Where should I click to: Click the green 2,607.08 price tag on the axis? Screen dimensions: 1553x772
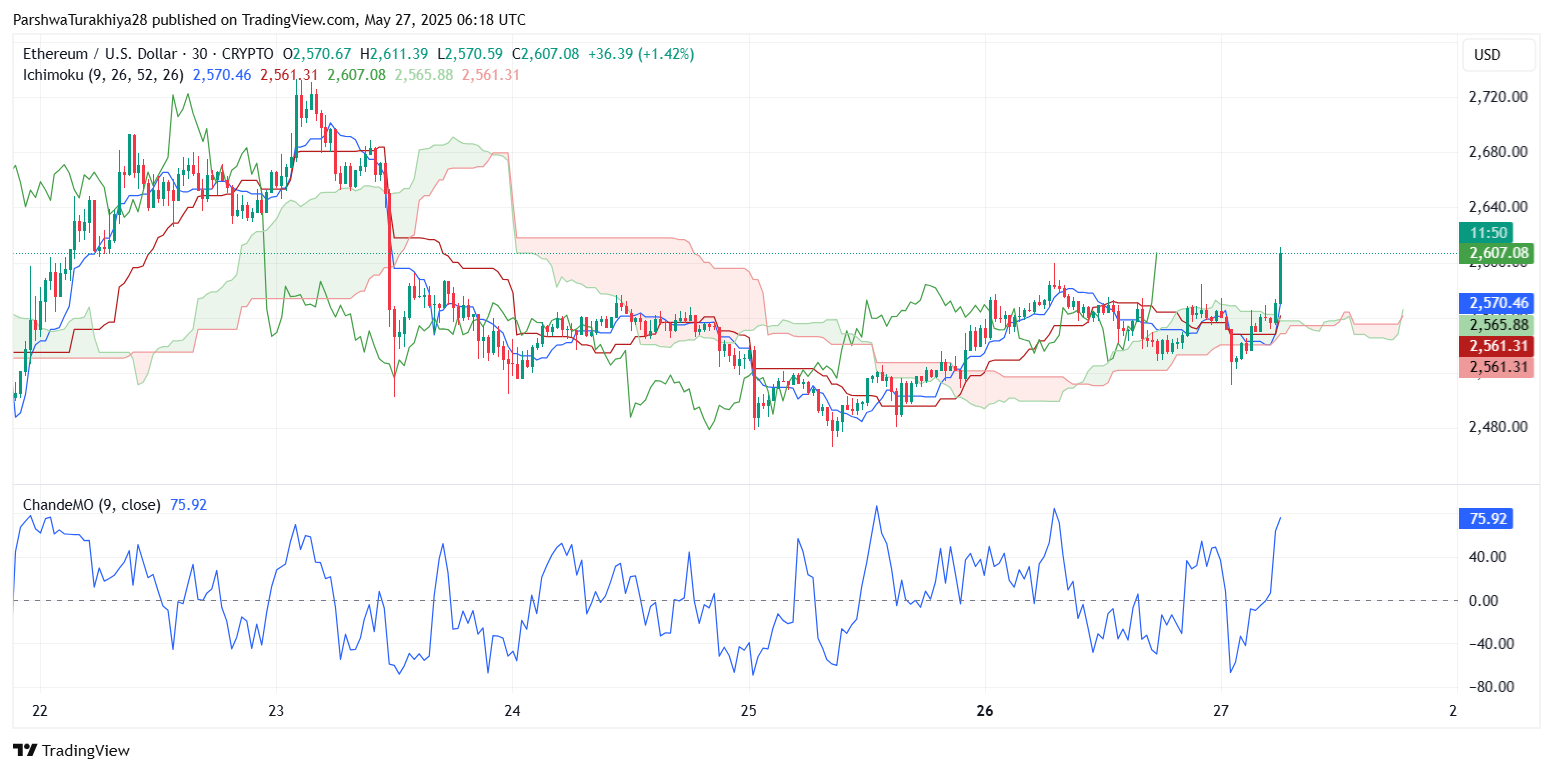1485,253
